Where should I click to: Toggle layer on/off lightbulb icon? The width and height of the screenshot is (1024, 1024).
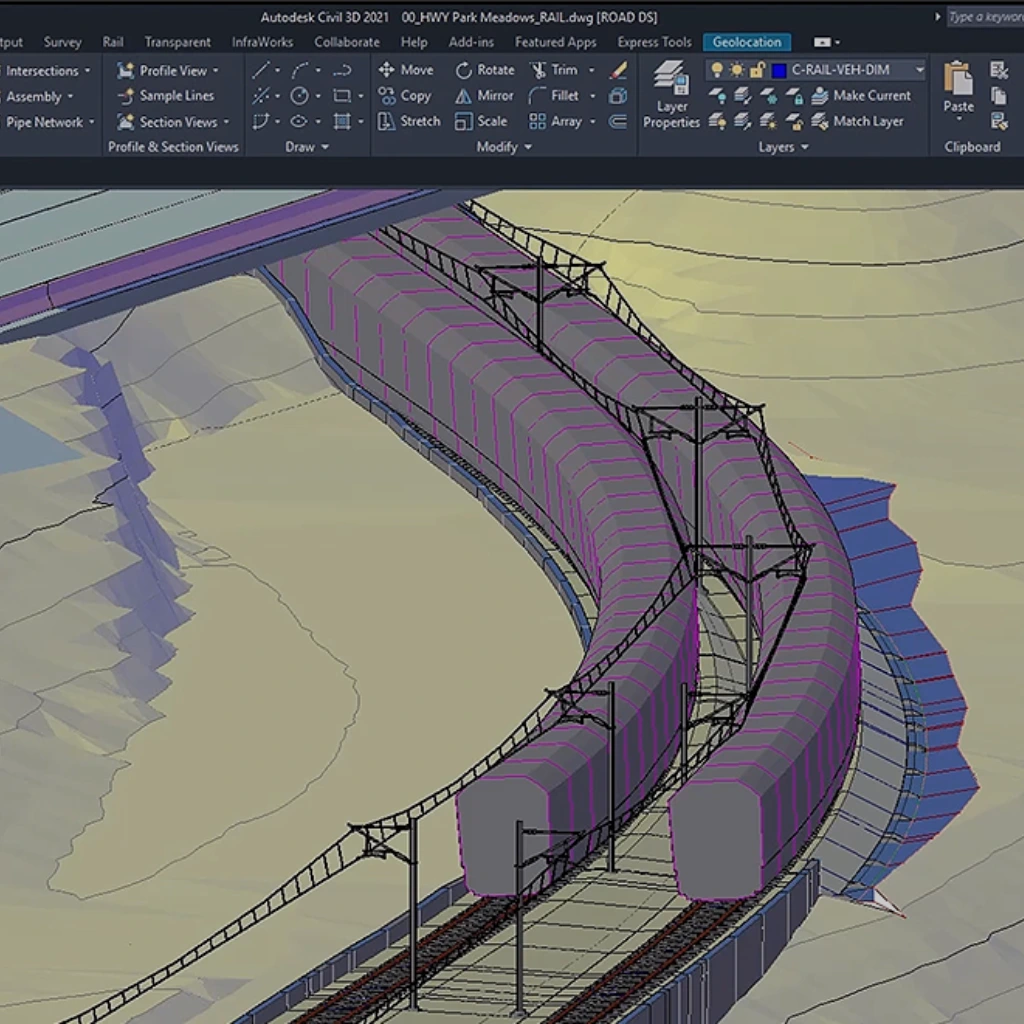[717, 70]
